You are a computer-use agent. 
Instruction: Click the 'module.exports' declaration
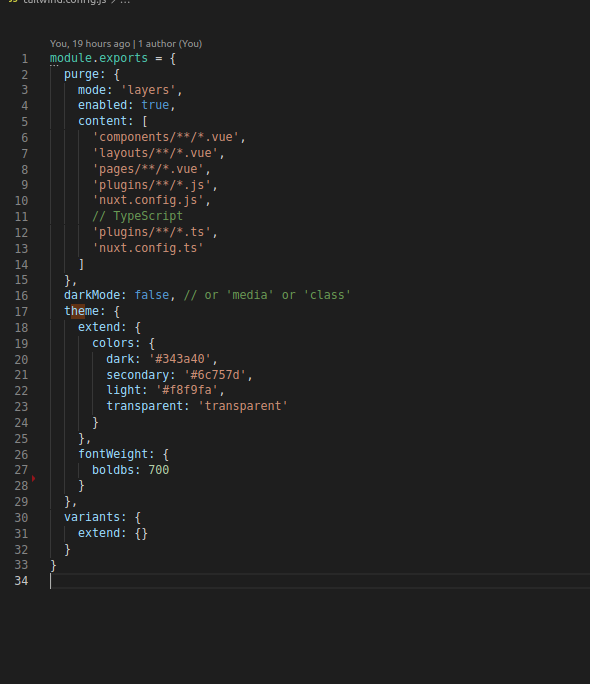[x=99, y=58]
